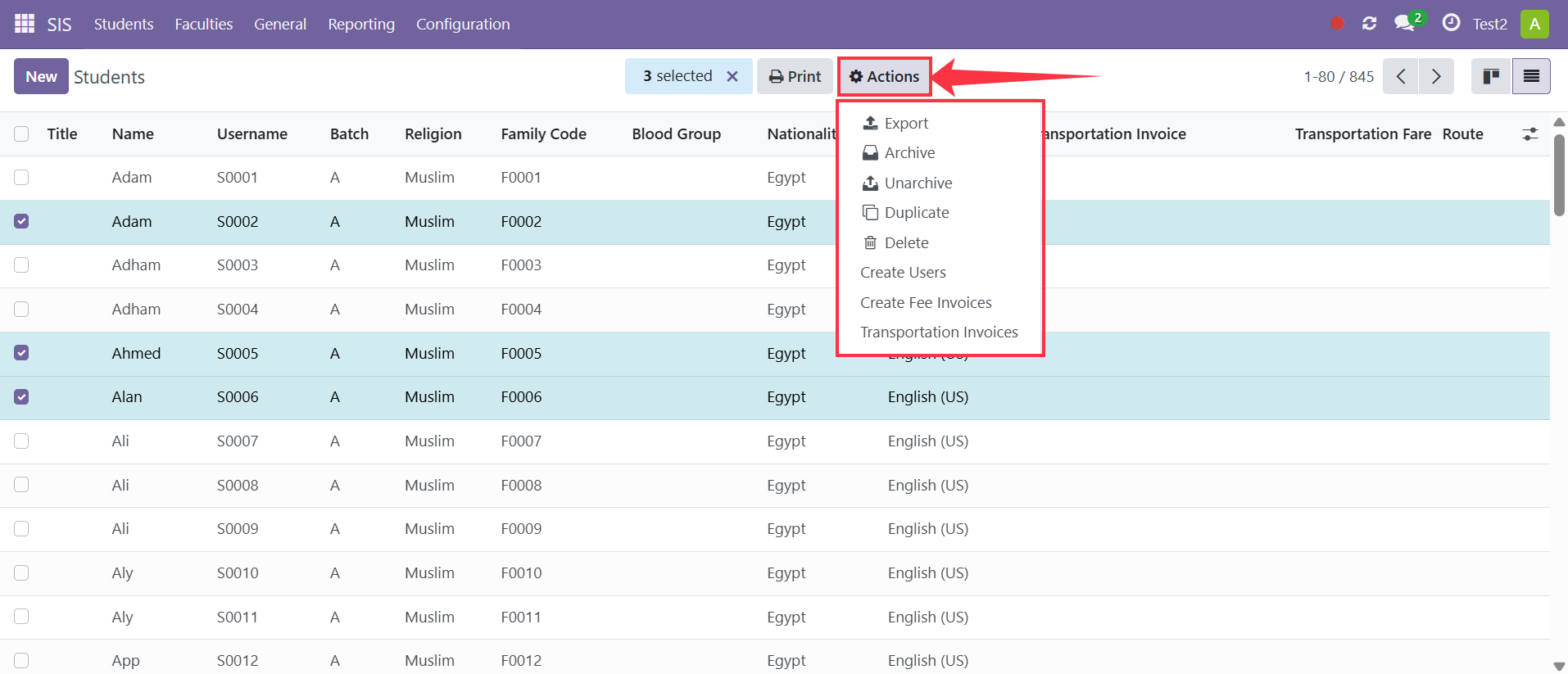Open the activities clock icon
This screenshot has width=1568, height=674.
pos(1451,23)
